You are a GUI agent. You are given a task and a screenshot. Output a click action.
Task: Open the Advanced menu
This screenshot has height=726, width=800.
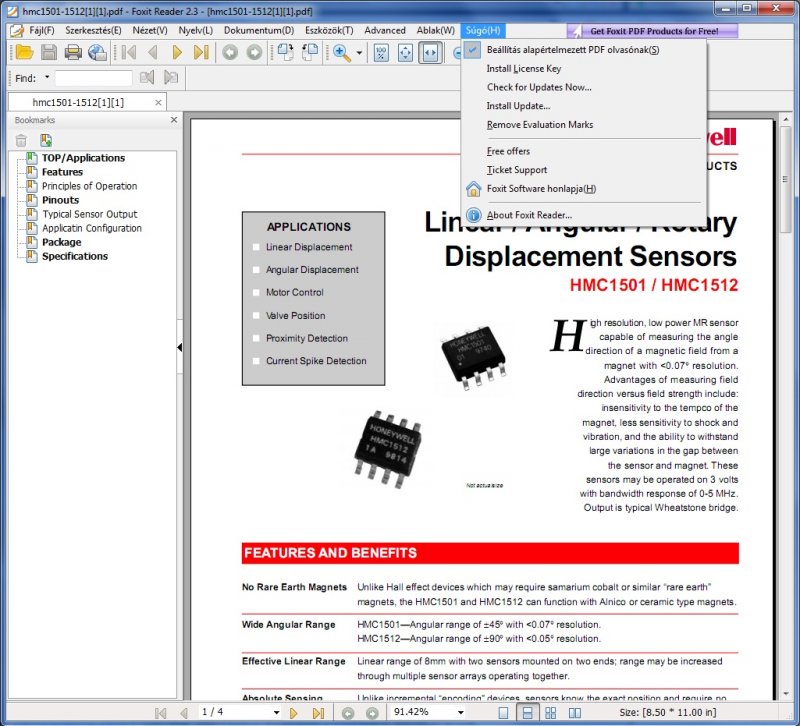385,31
